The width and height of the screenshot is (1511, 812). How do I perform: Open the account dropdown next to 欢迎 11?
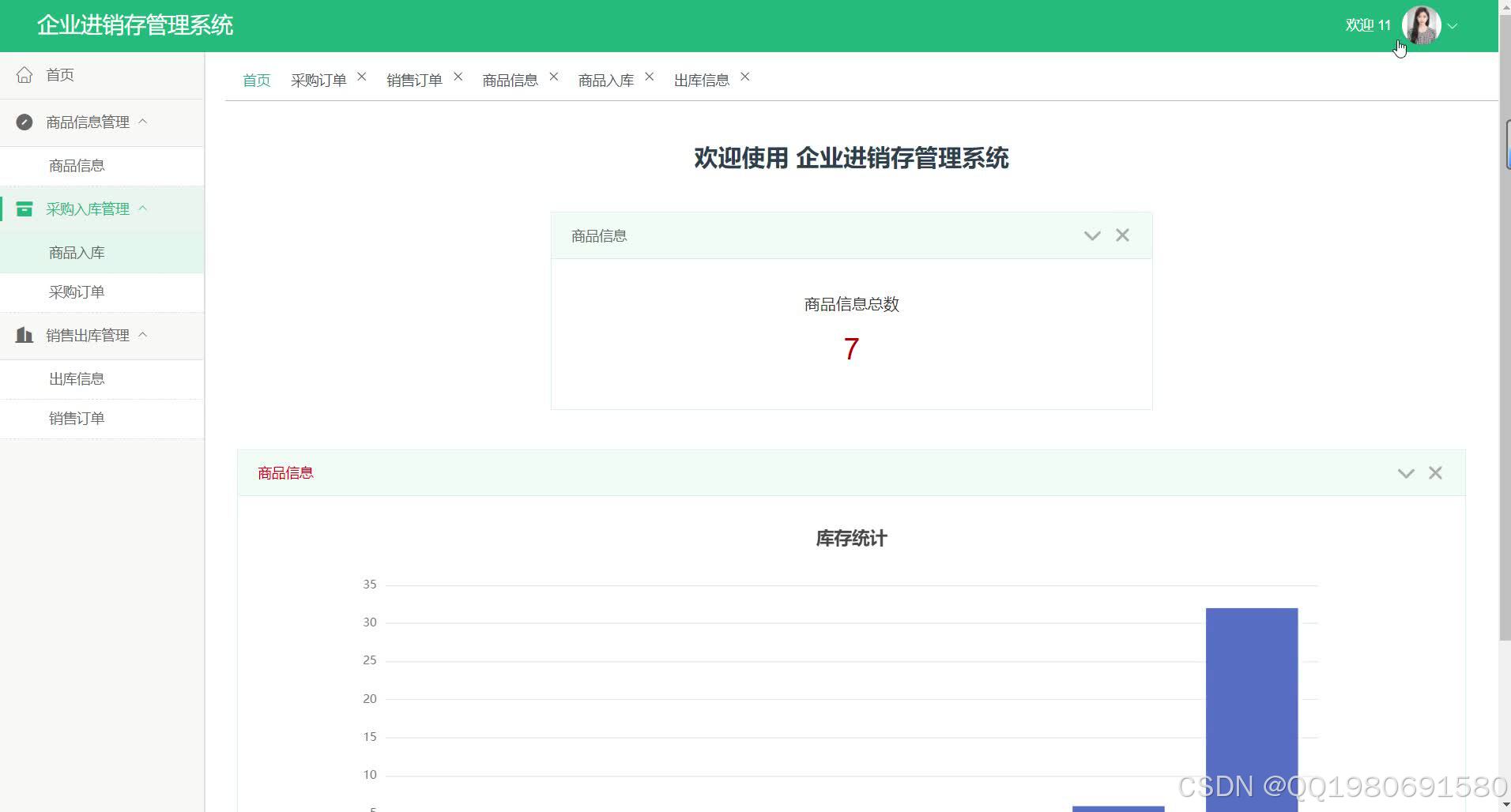[x=1454, y=26]
